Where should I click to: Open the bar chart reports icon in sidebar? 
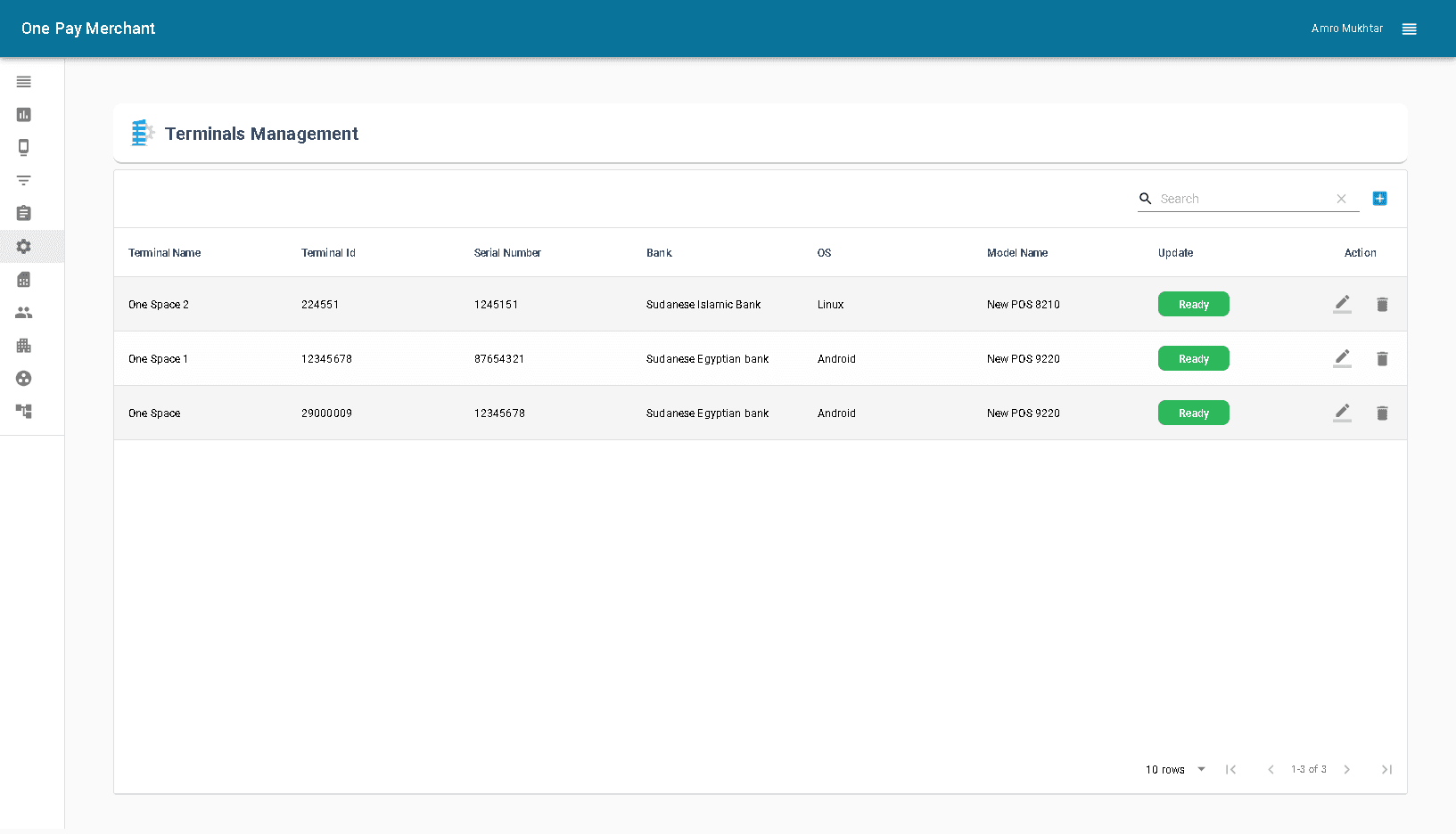pos(23,114)
